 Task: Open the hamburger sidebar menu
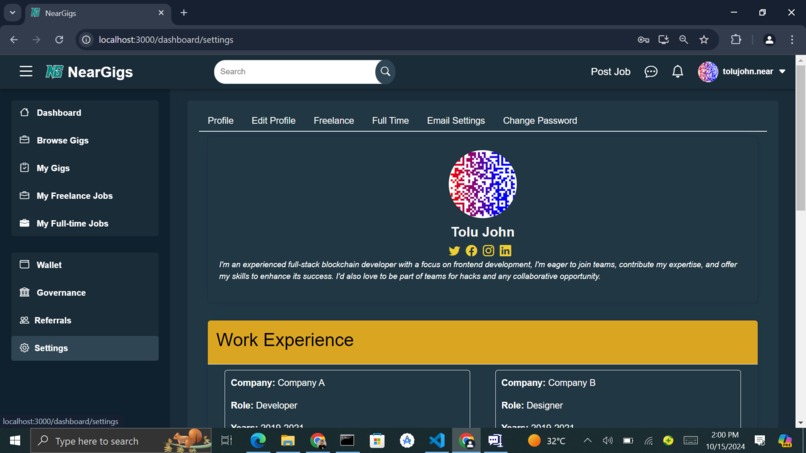click(26, 71)
